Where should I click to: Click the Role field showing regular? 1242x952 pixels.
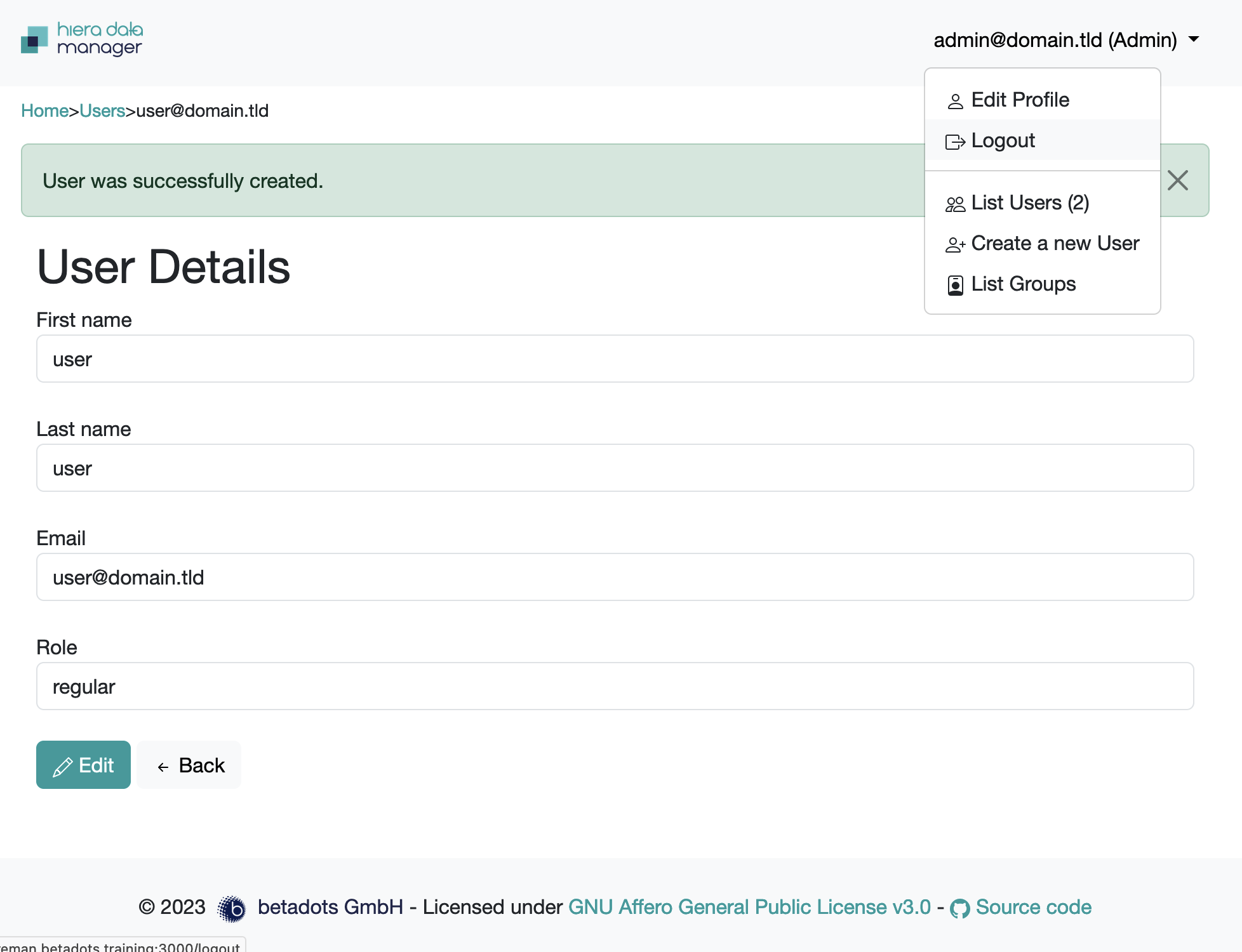615,686
